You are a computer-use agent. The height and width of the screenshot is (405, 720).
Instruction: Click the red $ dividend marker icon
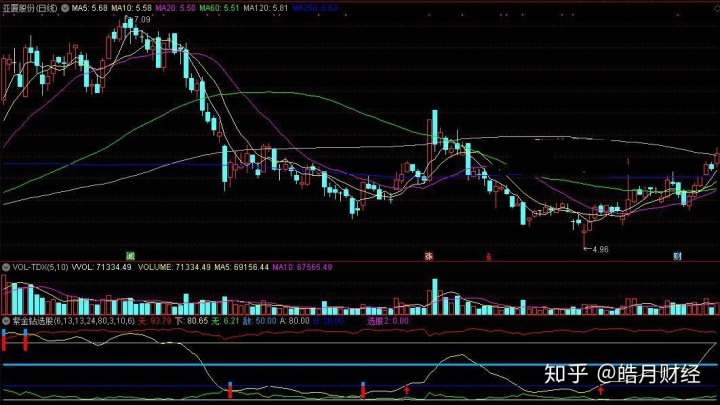coord(489,257)
